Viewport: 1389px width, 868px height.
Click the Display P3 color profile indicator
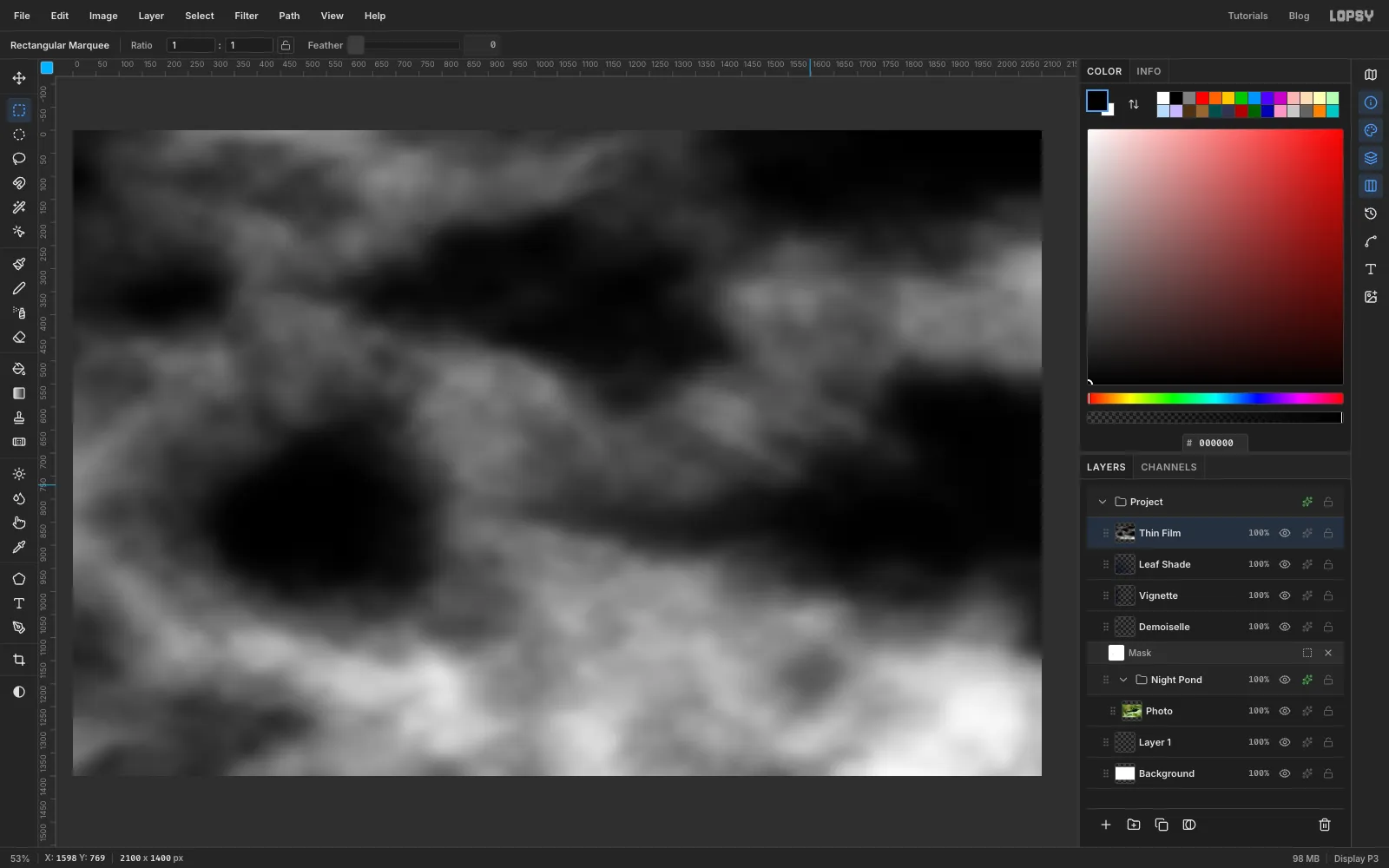coord(1356,858)
